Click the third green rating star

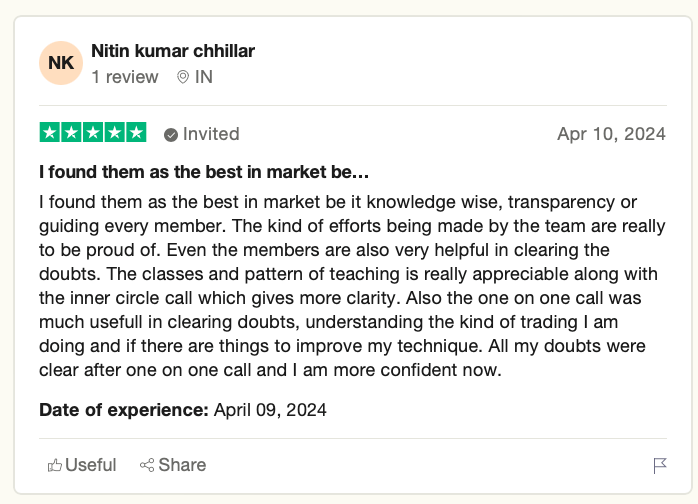[x=93, y=133]
